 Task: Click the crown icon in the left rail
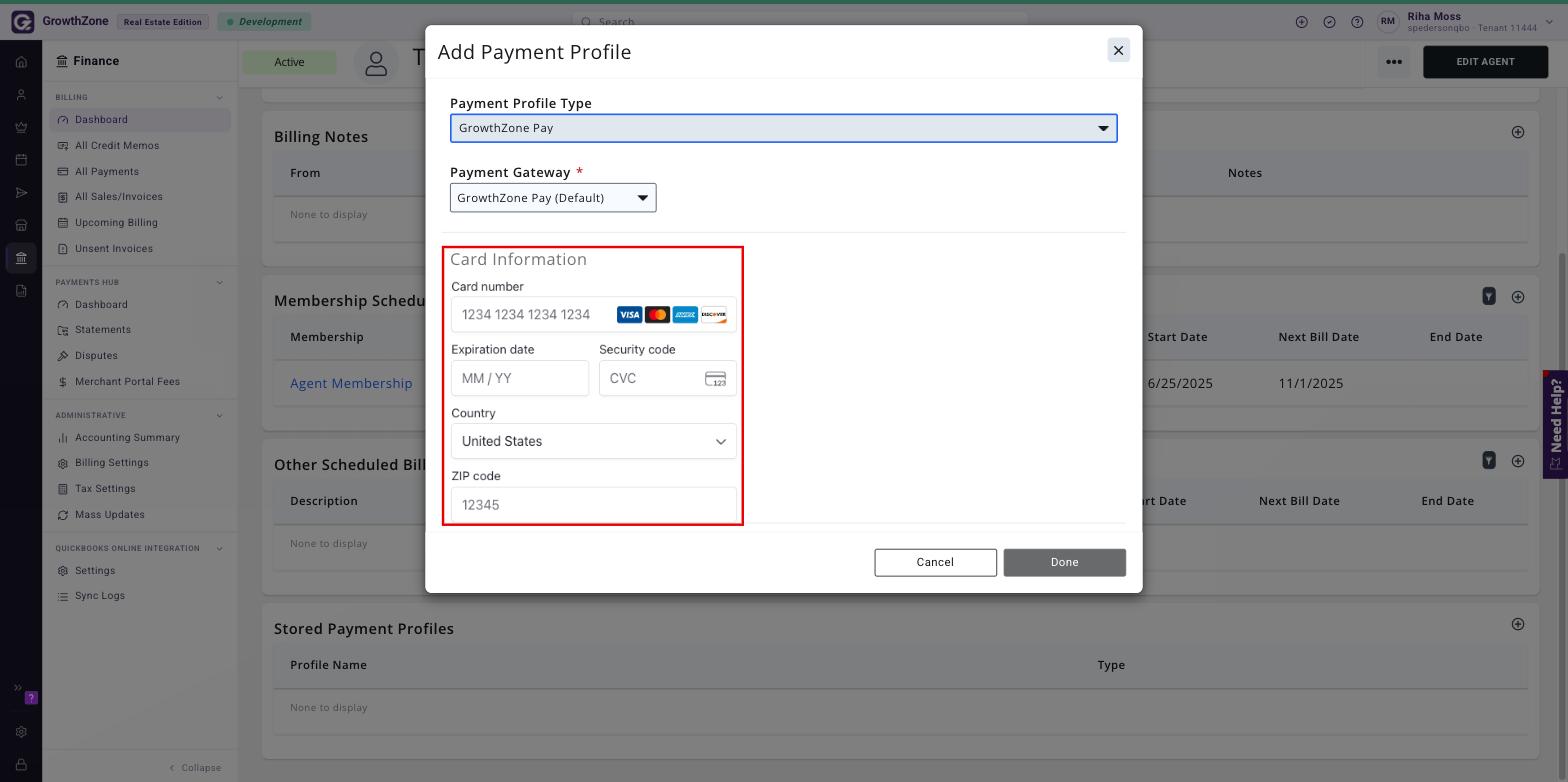[x=21, y=127]
